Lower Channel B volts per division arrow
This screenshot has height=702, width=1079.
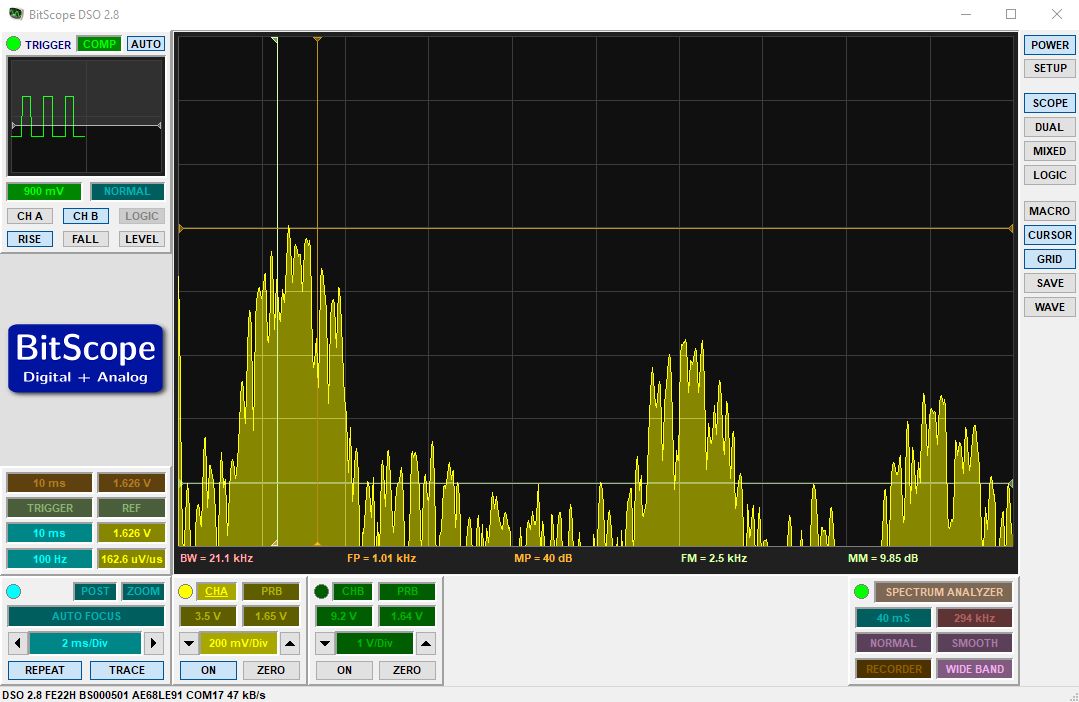click(x=325, y=644)
